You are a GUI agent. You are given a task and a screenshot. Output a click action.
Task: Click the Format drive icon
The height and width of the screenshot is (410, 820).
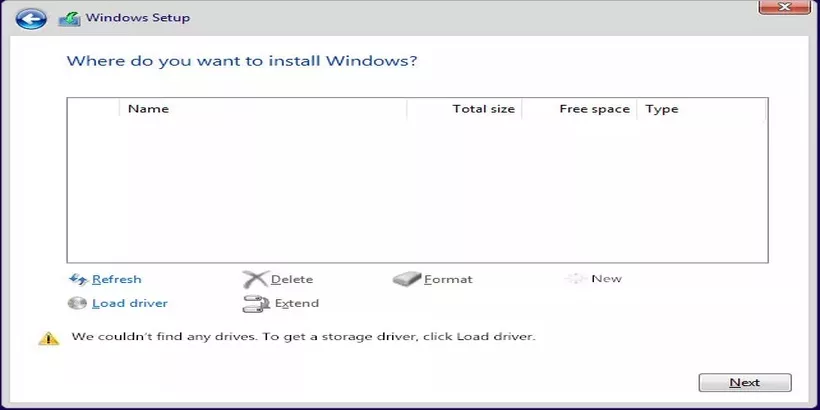click(x=407, y=279)
